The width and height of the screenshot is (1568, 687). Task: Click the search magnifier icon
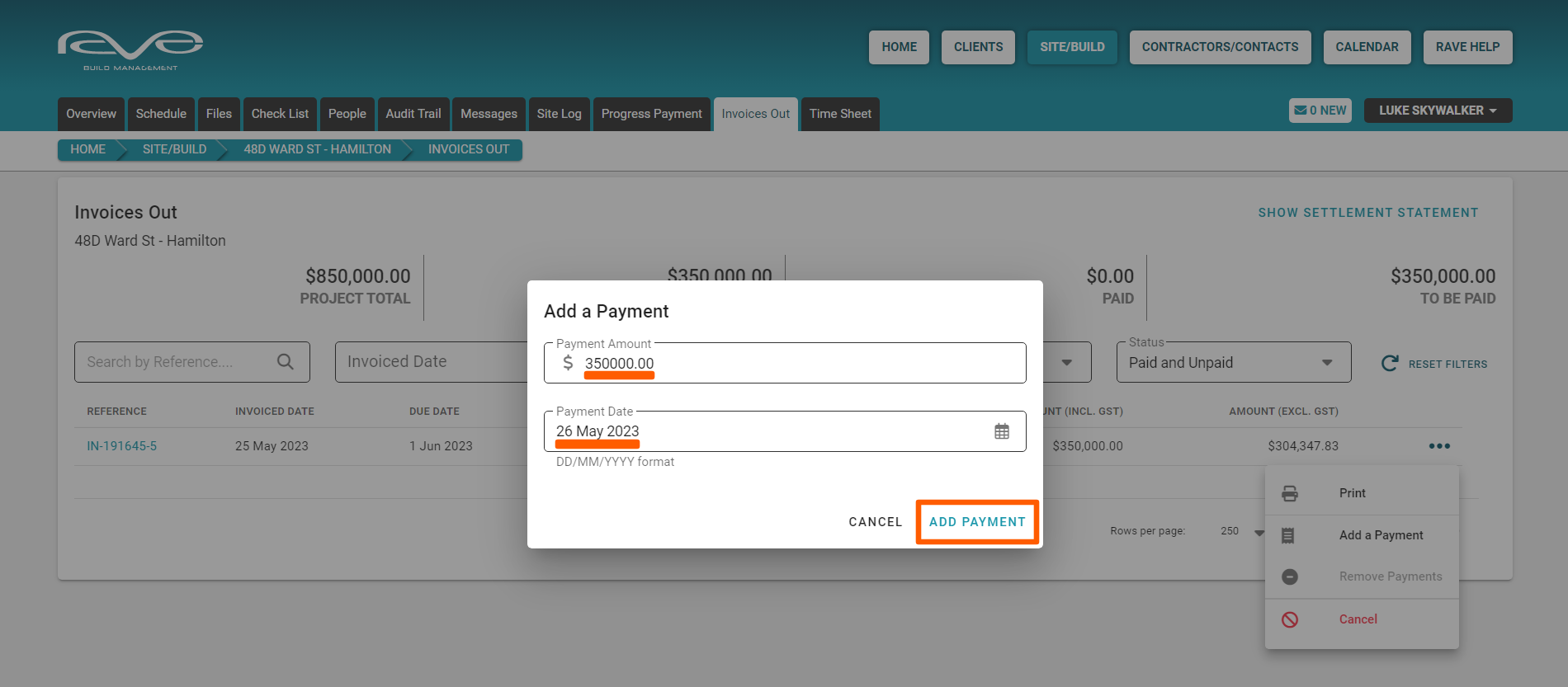coord(285,362)
